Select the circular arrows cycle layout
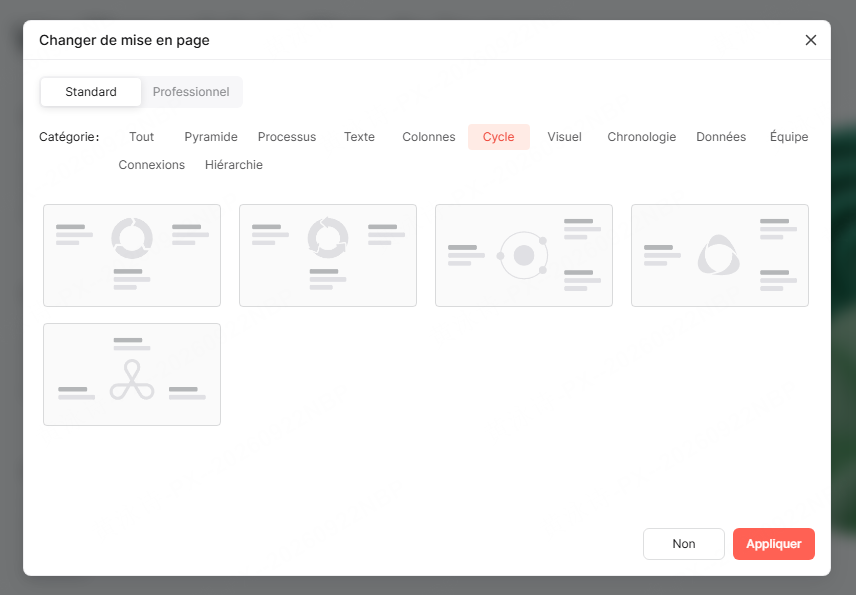 click(328, 255)
